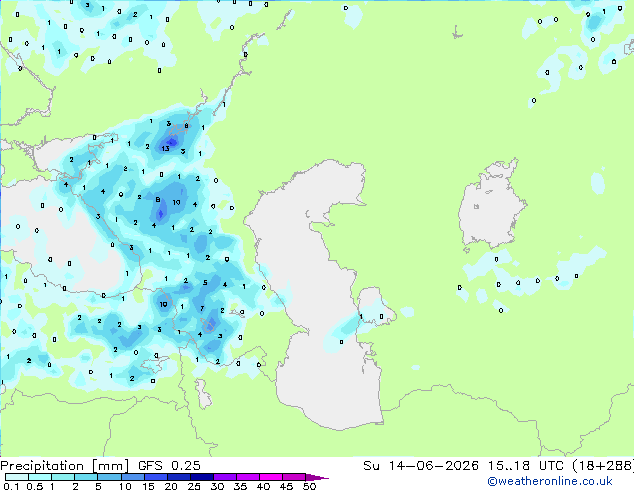Screen dimensions: 634x490
Task: Click the legend arrow tip beyond 50 mm
Action: click(x=317, y=477)
